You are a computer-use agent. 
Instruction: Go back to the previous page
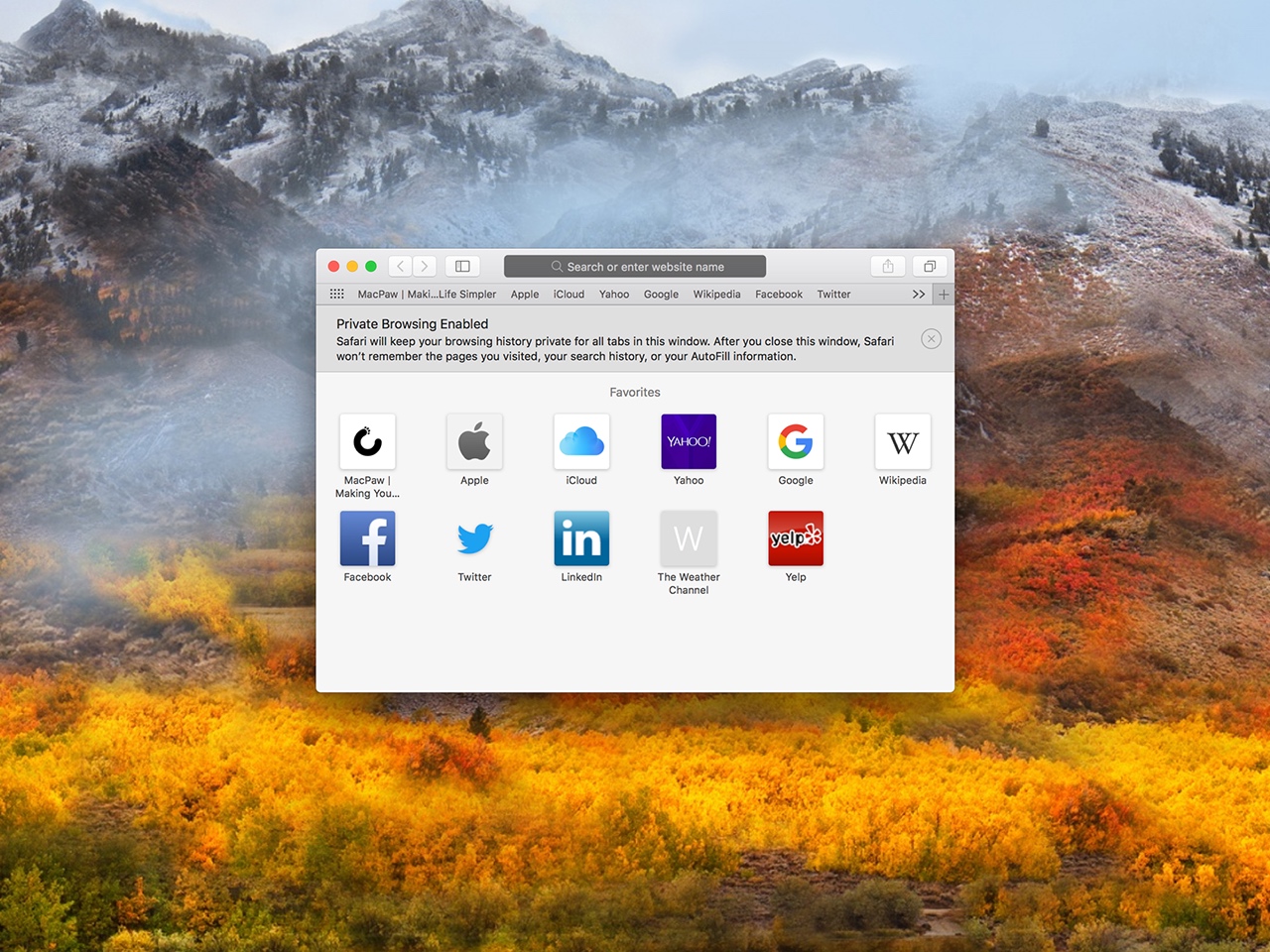click(x=400, y=266)
